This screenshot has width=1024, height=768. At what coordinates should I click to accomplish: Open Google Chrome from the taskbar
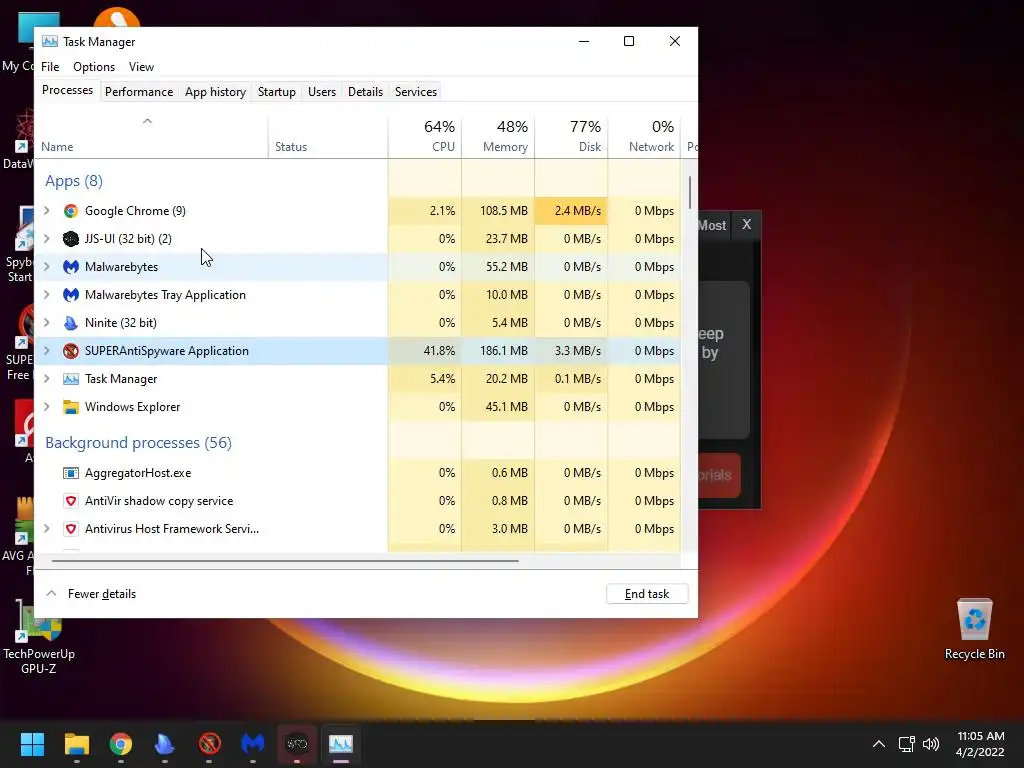pyautogui.click(x=121, y=744)
